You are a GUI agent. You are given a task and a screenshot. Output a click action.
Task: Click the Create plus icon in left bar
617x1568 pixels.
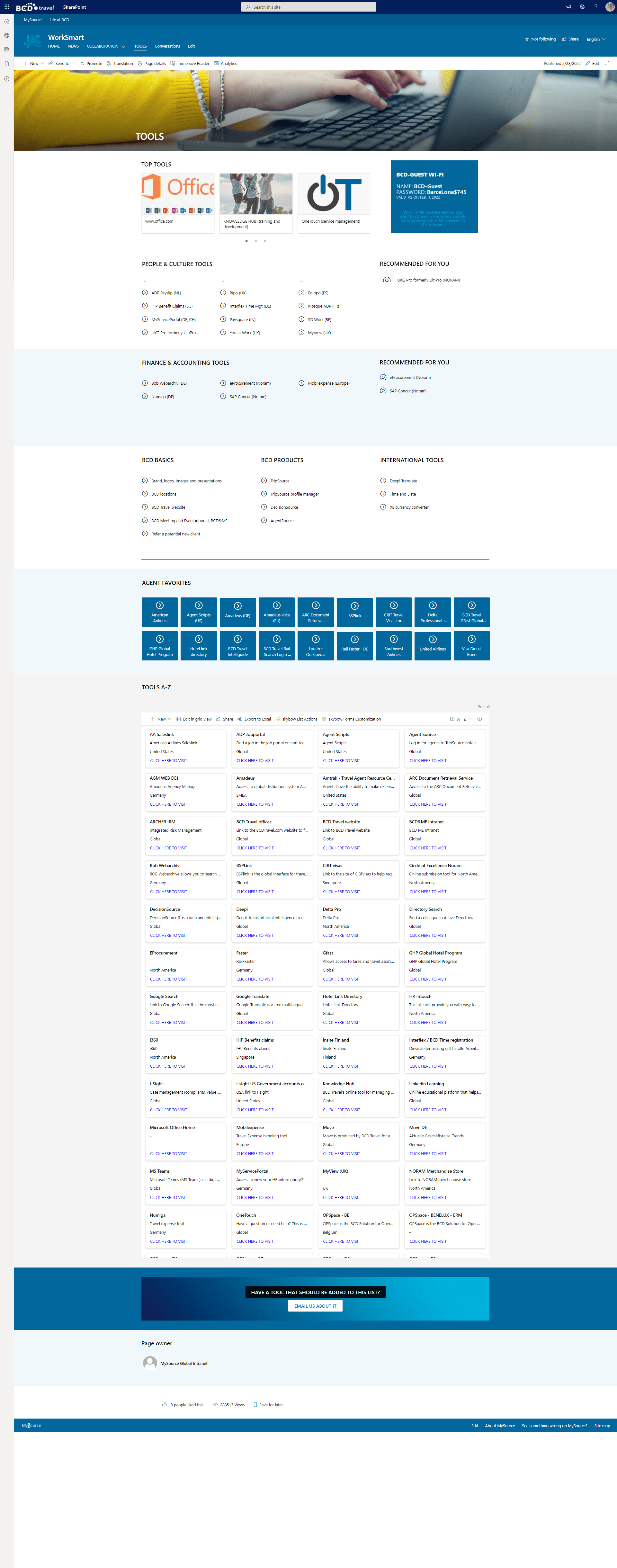point(7,78)
